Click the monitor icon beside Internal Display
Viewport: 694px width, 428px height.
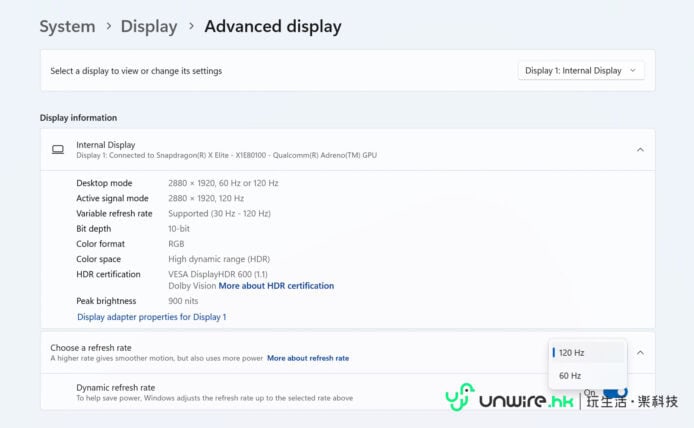tap(58, 150)
